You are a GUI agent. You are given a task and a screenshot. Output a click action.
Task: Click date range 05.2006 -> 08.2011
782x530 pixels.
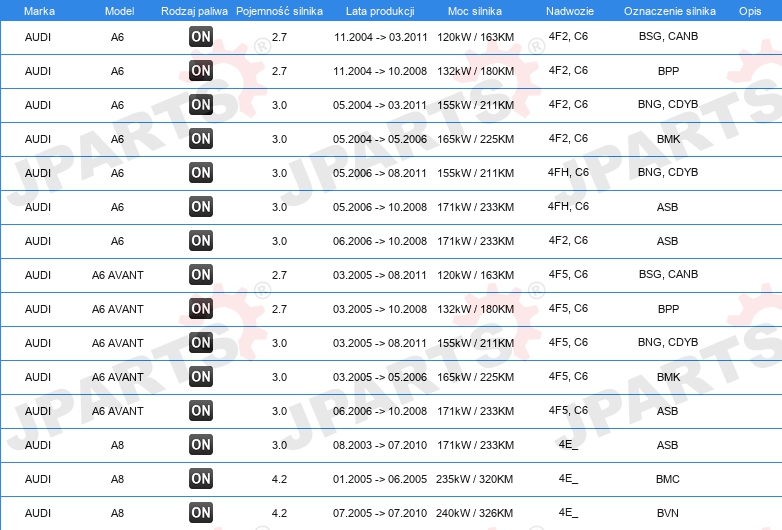pos(380,173)
